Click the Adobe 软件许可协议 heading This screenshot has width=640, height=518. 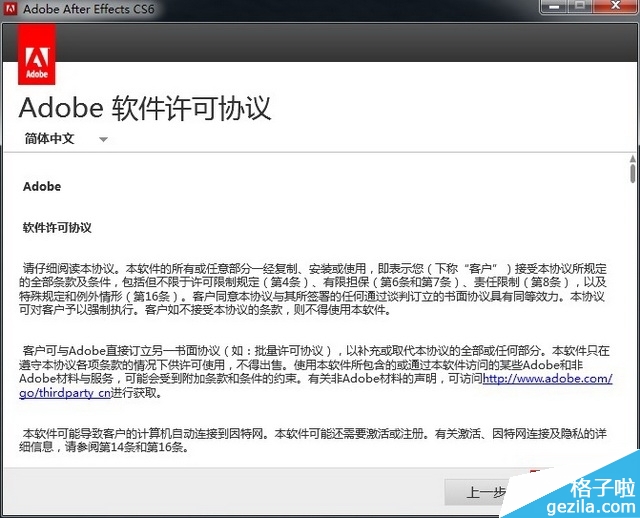click(145, 107)
